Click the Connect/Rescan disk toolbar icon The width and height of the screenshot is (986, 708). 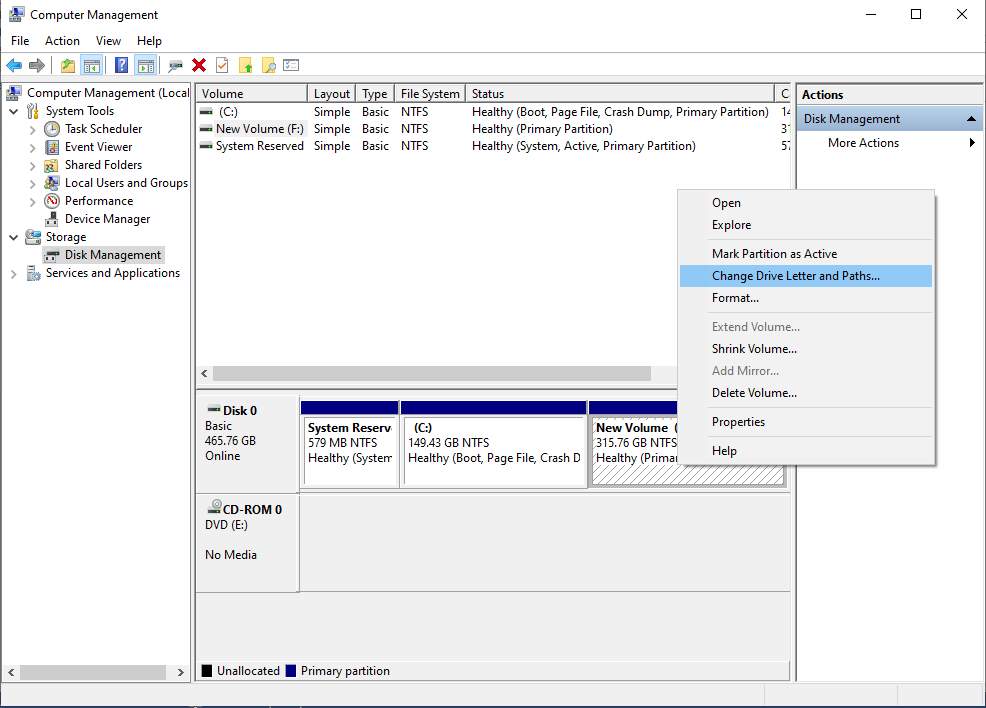(175, 65)
